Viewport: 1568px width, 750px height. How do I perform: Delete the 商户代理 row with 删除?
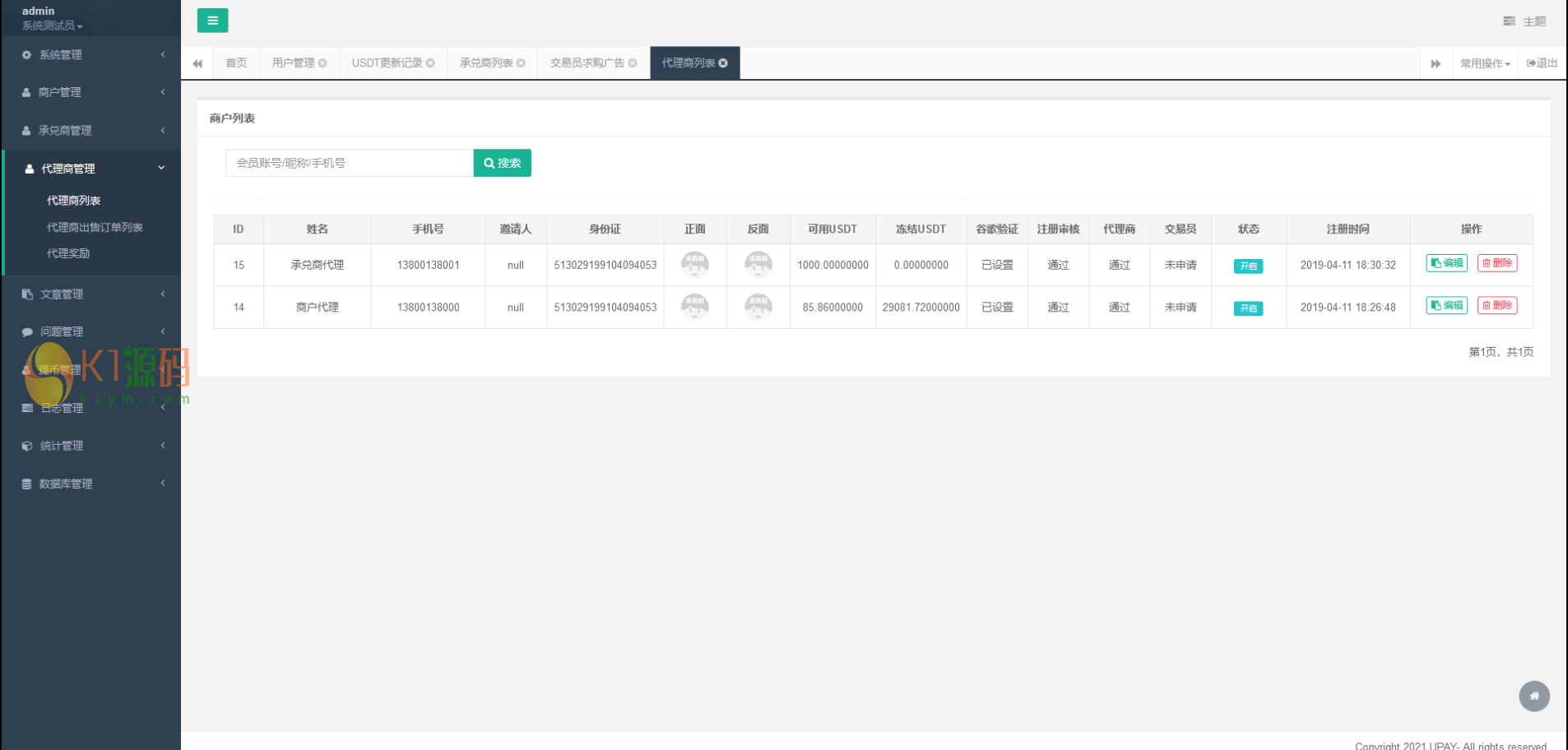[1497, 305]
